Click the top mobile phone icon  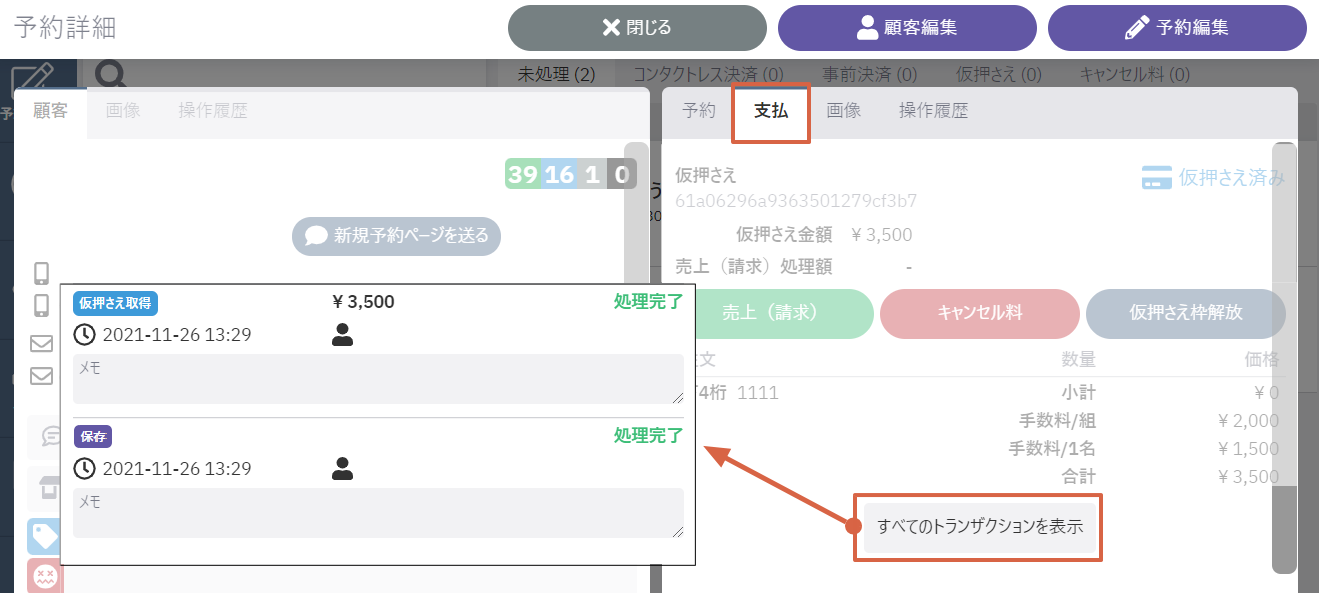pyautogui.click(x=41, y=273)
